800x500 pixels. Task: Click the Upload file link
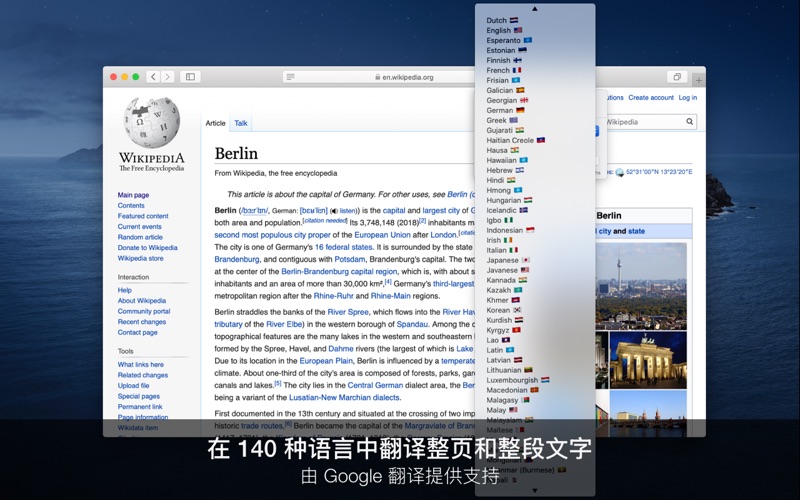pos(133,386)
